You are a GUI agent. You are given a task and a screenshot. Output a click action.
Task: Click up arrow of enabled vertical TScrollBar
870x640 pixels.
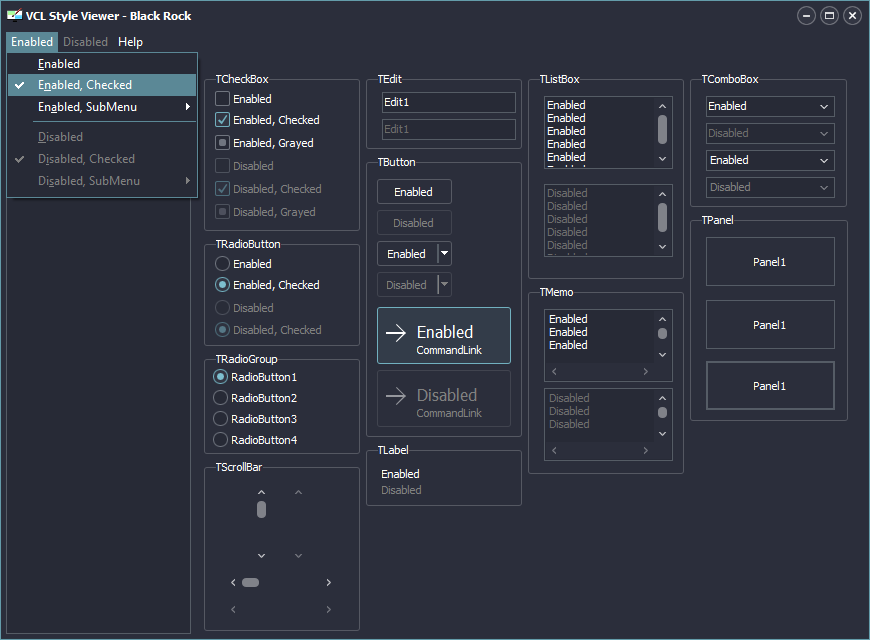click(x=261, y=492)
